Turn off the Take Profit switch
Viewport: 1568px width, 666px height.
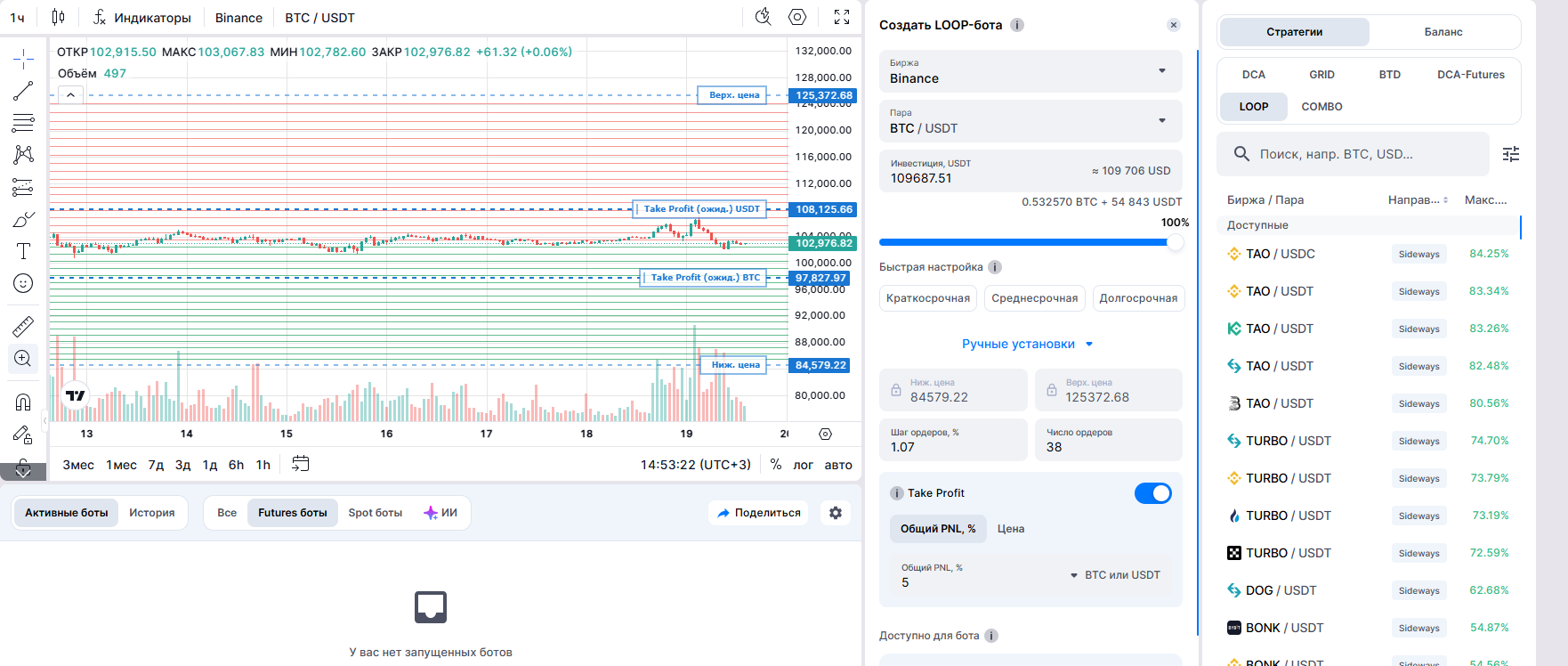[x=1153, y=493]
